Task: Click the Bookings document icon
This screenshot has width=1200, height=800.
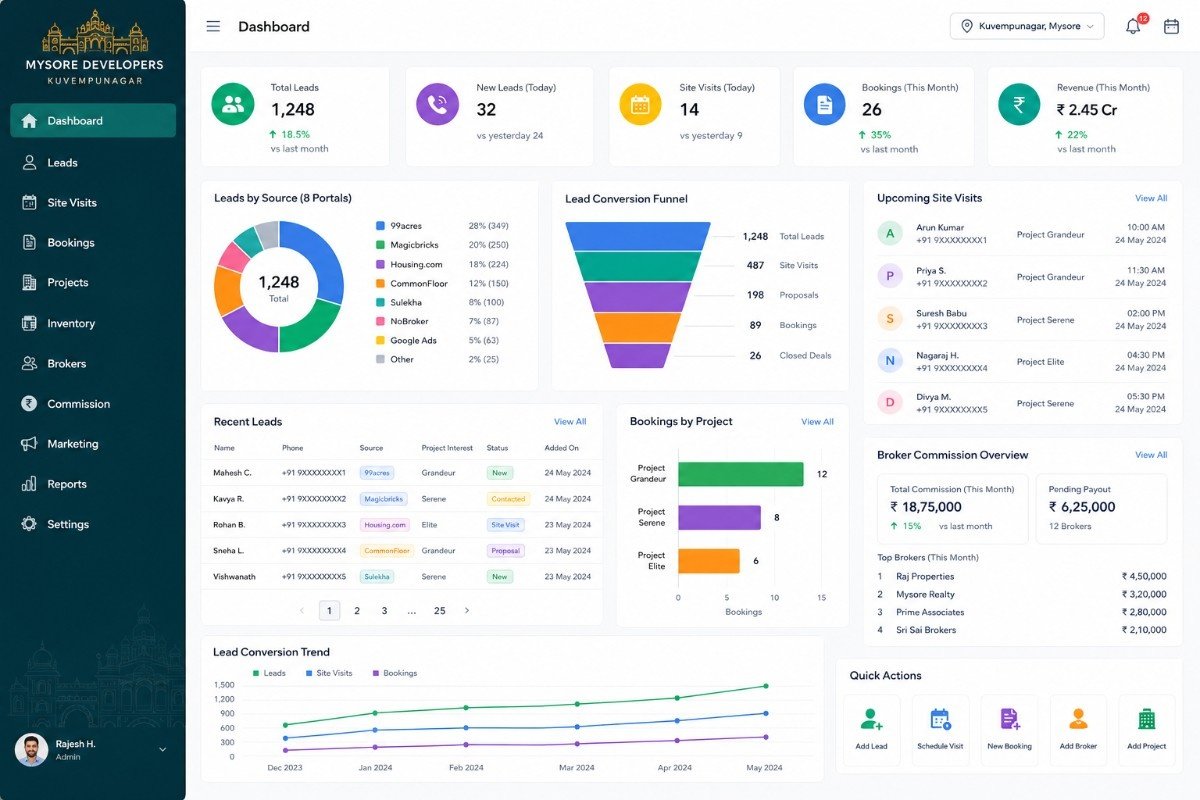Action: click(825, 104)
